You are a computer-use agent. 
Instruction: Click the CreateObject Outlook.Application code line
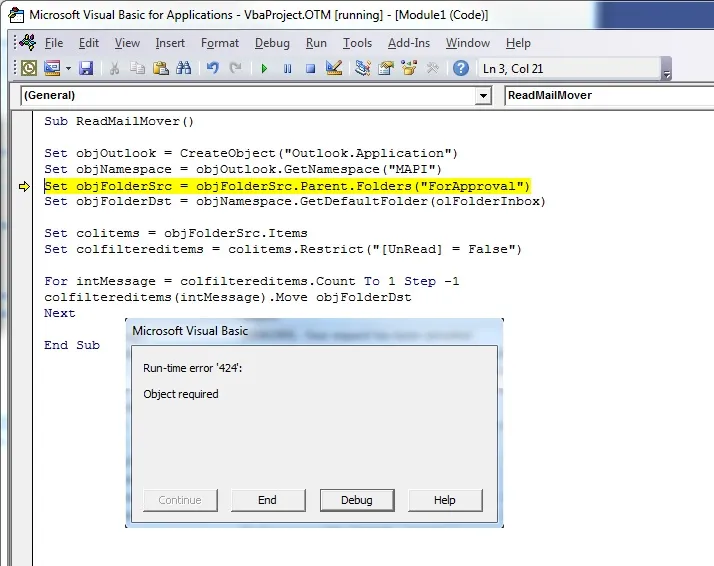pyautogui.click(x=251, y=153)
